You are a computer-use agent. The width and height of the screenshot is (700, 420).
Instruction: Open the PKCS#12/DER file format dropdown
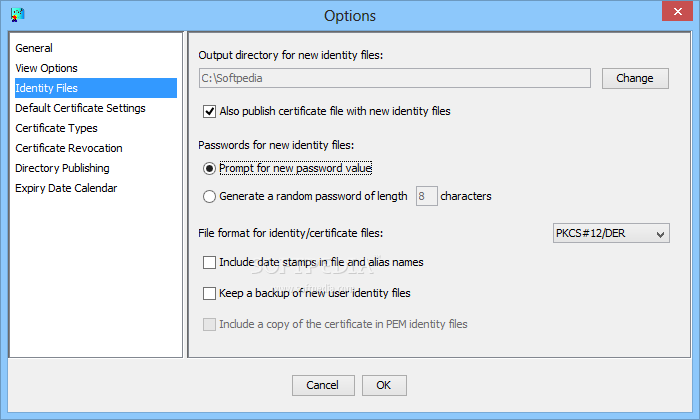pyautogui.click(x=611, y=233)
